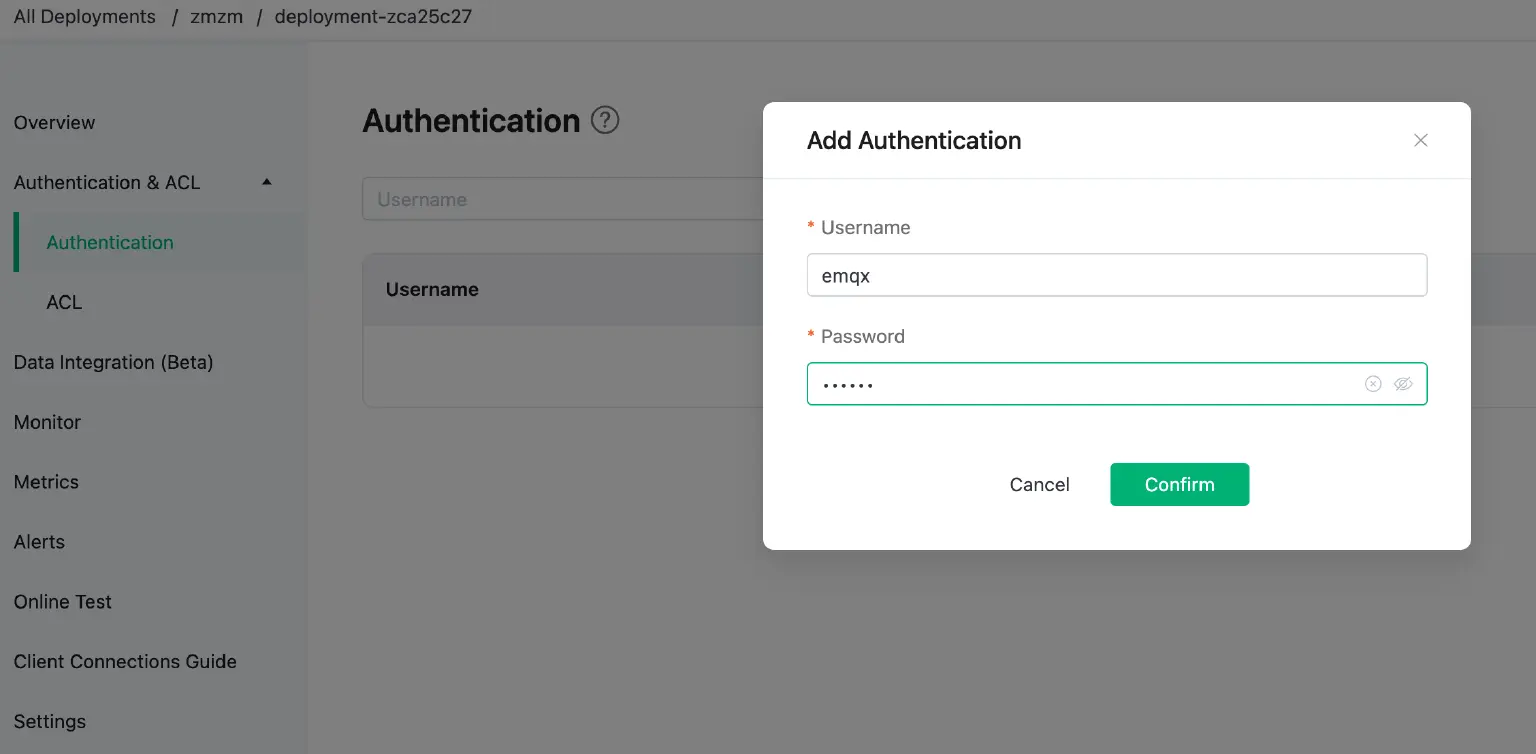Open the ACL subsection

point(64,302)
